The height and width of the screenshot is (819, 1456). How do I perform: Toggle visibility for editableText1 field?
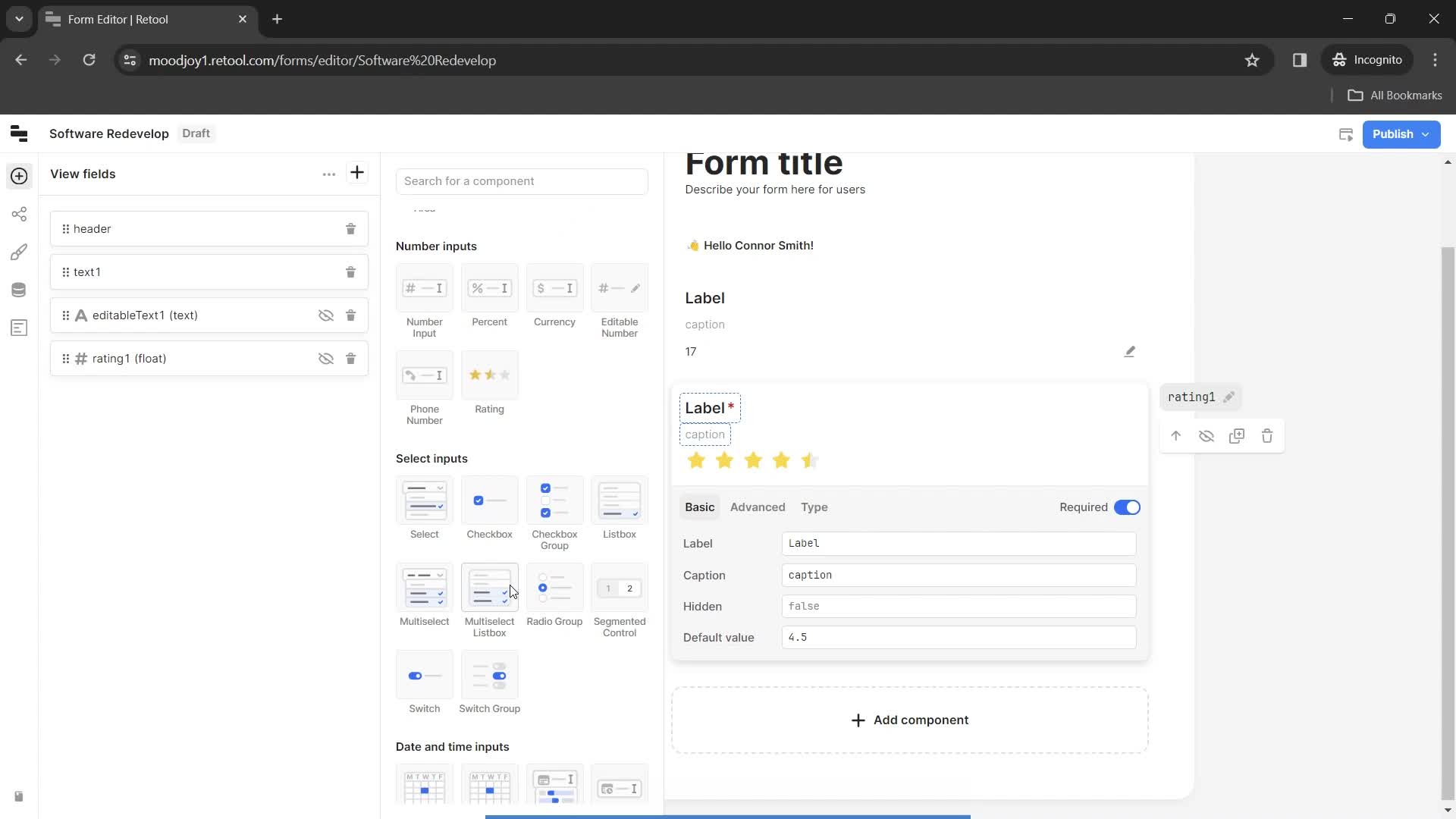pyautogui.click(x=326, y=314)
